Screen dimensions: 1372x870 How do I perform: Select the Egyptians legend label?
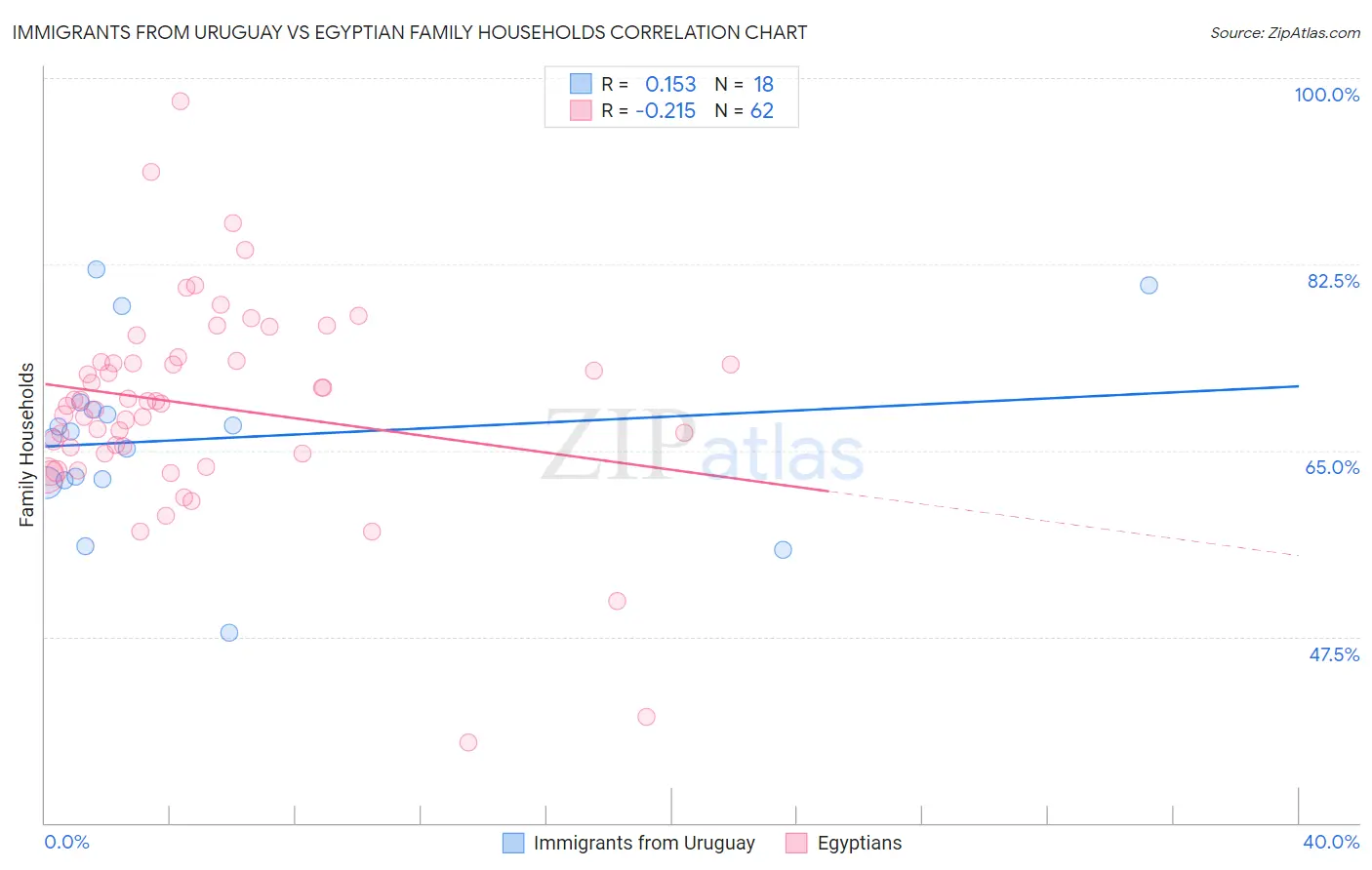pos(859,843)
